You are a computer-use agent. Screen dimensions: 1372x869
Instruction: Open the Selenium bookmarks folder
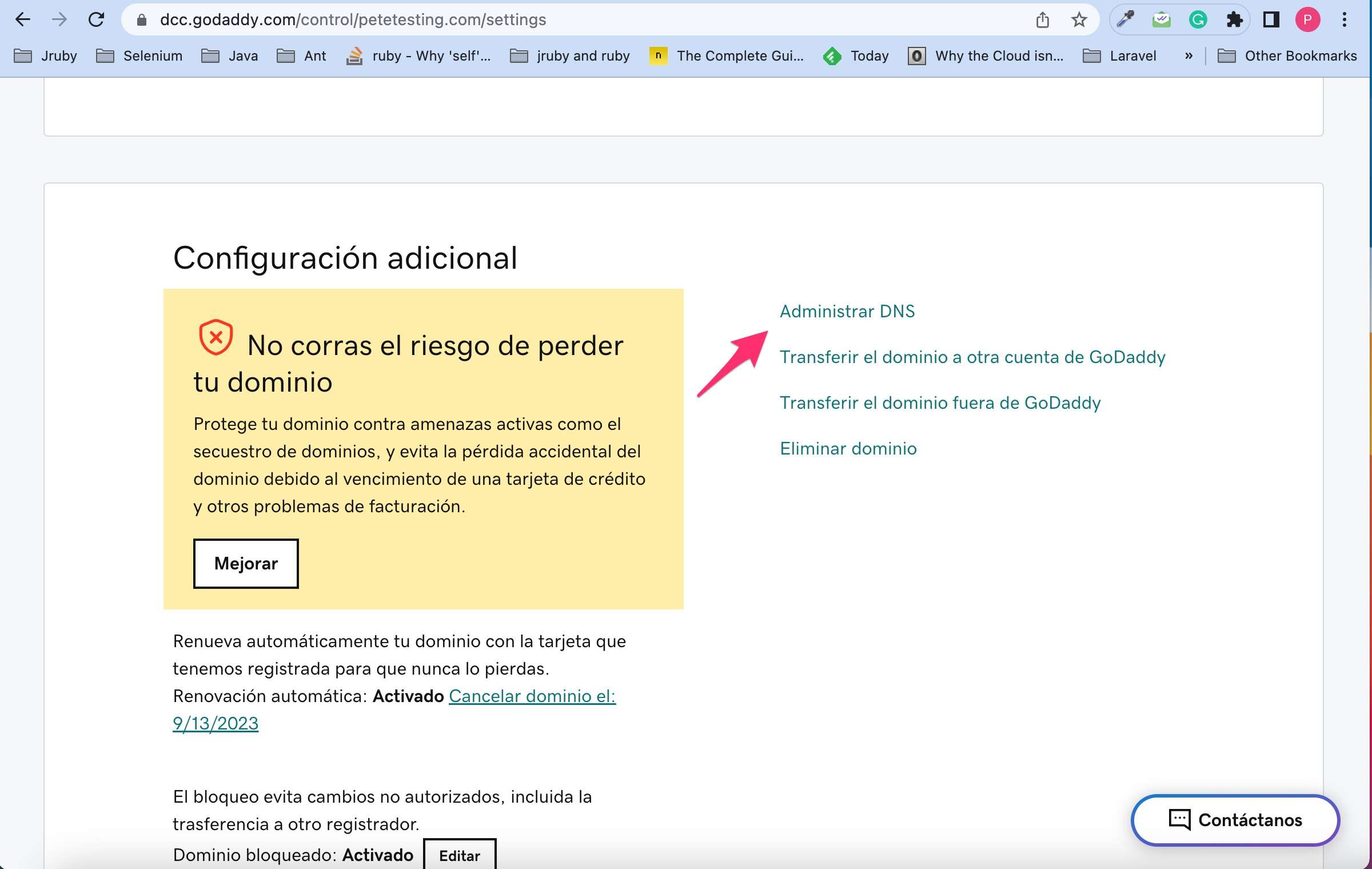pyautogui.click(x=139, y=56)
